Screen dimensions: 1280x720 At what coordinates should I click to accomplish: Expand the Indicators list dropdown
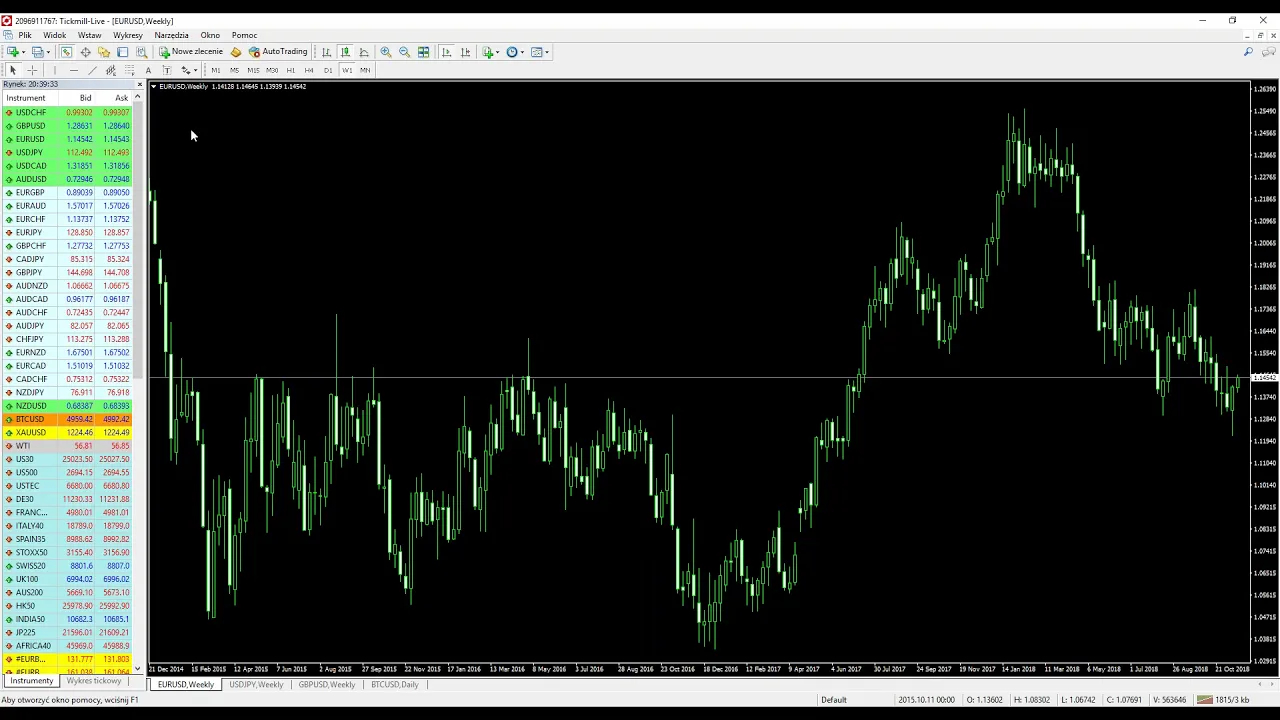497,52
